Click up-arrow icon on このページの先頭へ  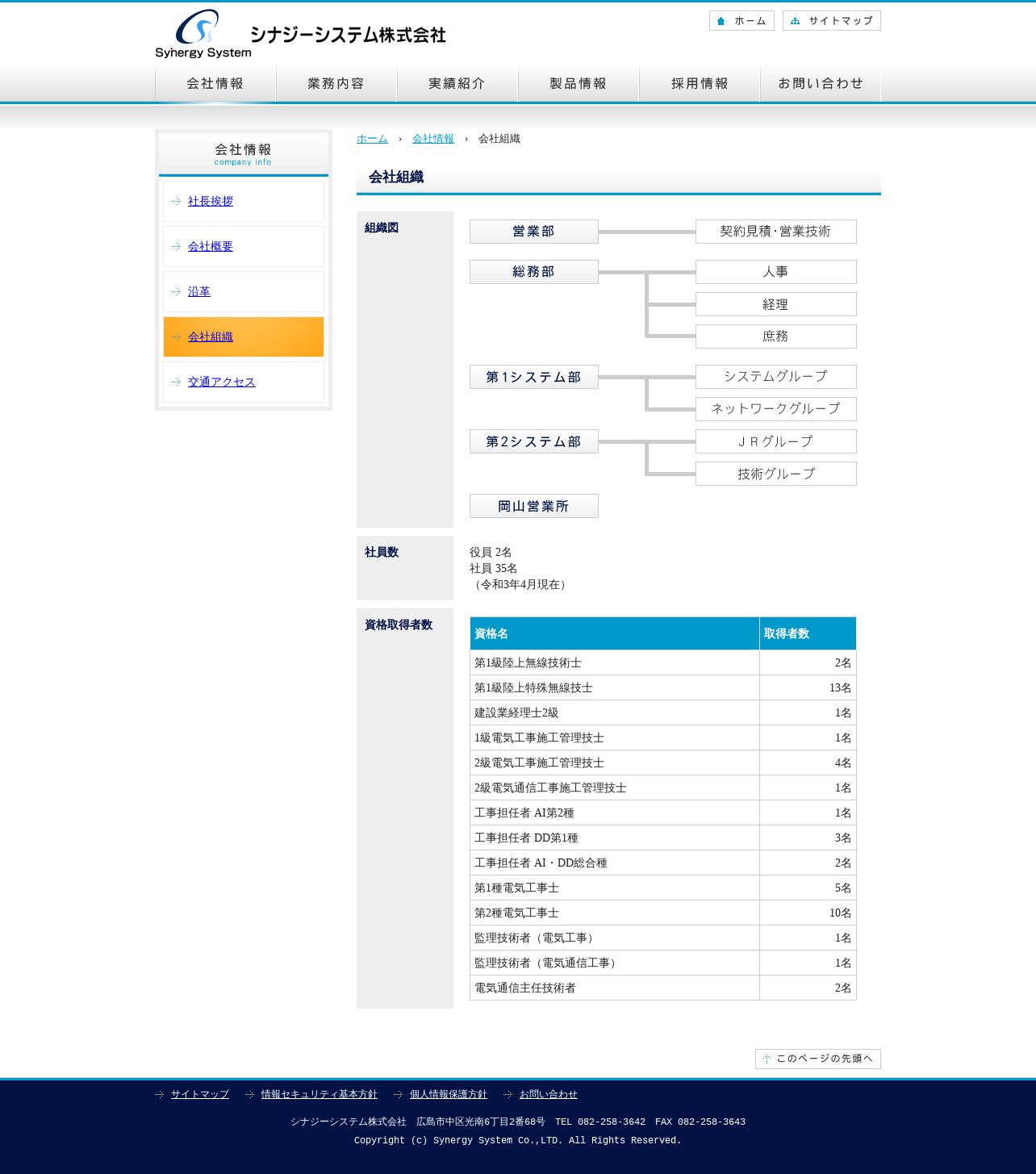click(767, 1059)
